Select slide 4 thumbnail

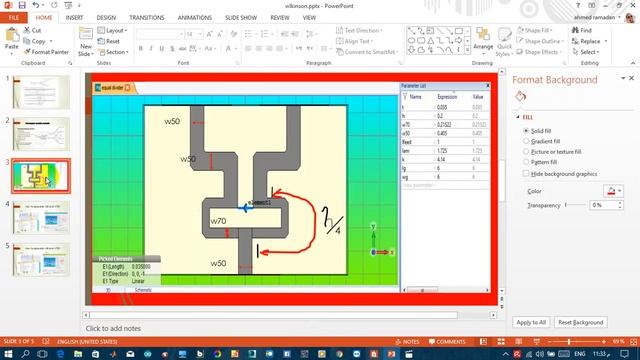coord(41,218)
